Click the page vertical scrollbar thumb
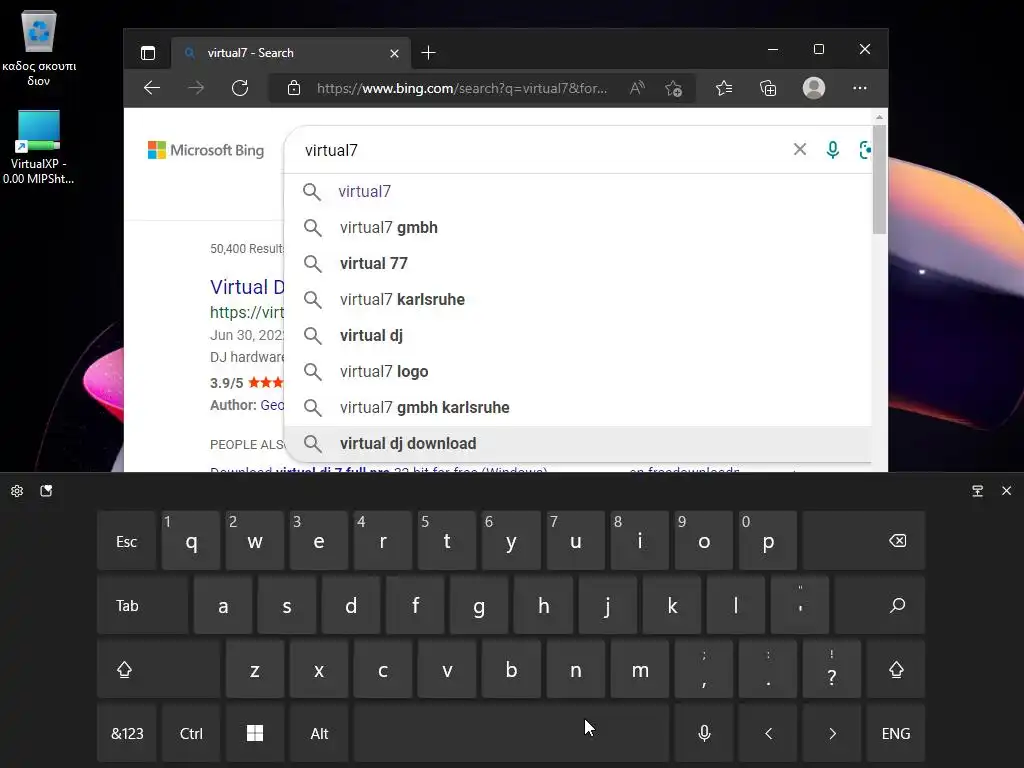This screenshot has width=1024, height=768. (x=879, y=180)
